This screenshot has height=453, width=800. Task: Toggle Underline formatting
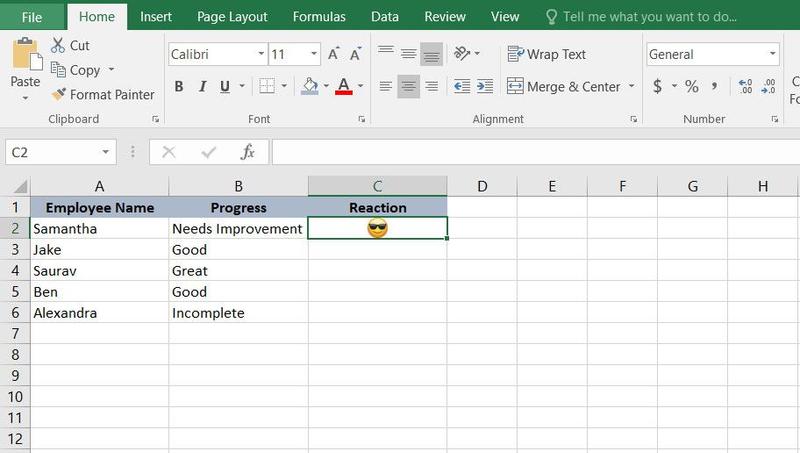tap(224, 86)
